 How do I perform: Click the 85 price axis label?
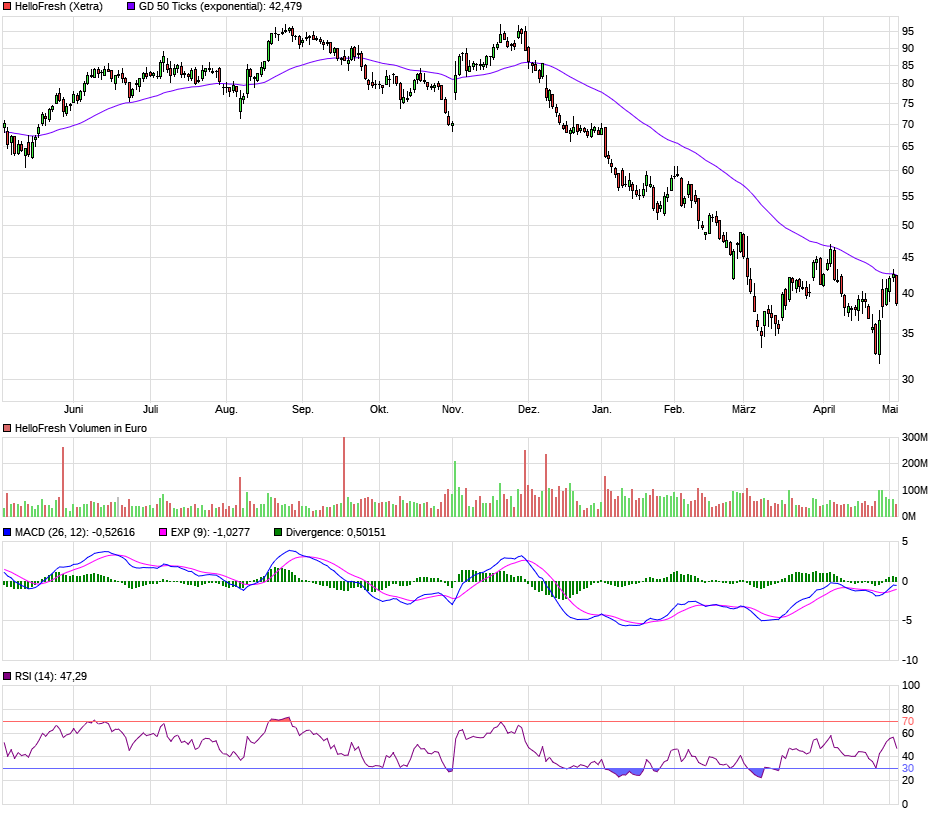click(x=908, y=65)
